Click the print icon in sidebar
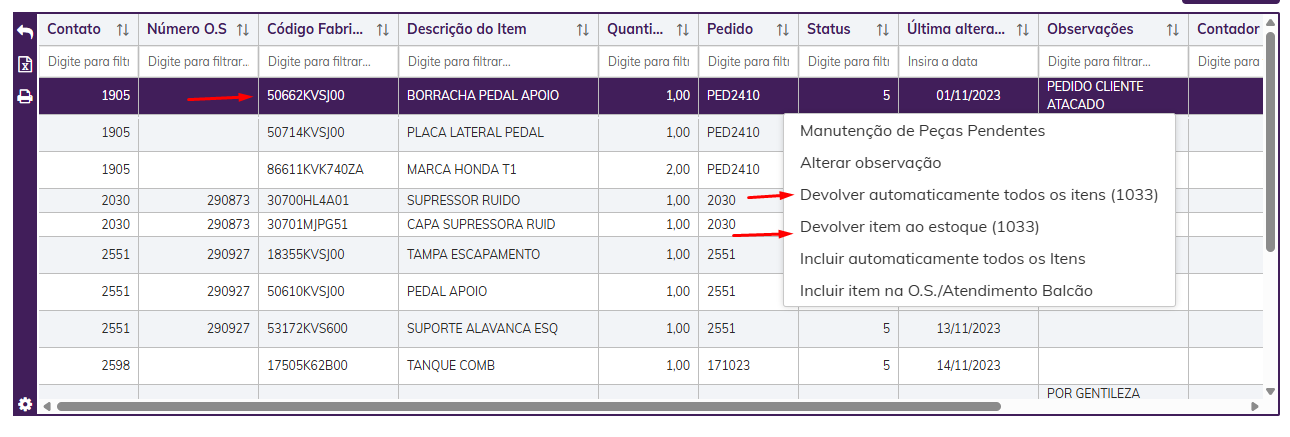 pyautogui.click(x=25, y=97)
